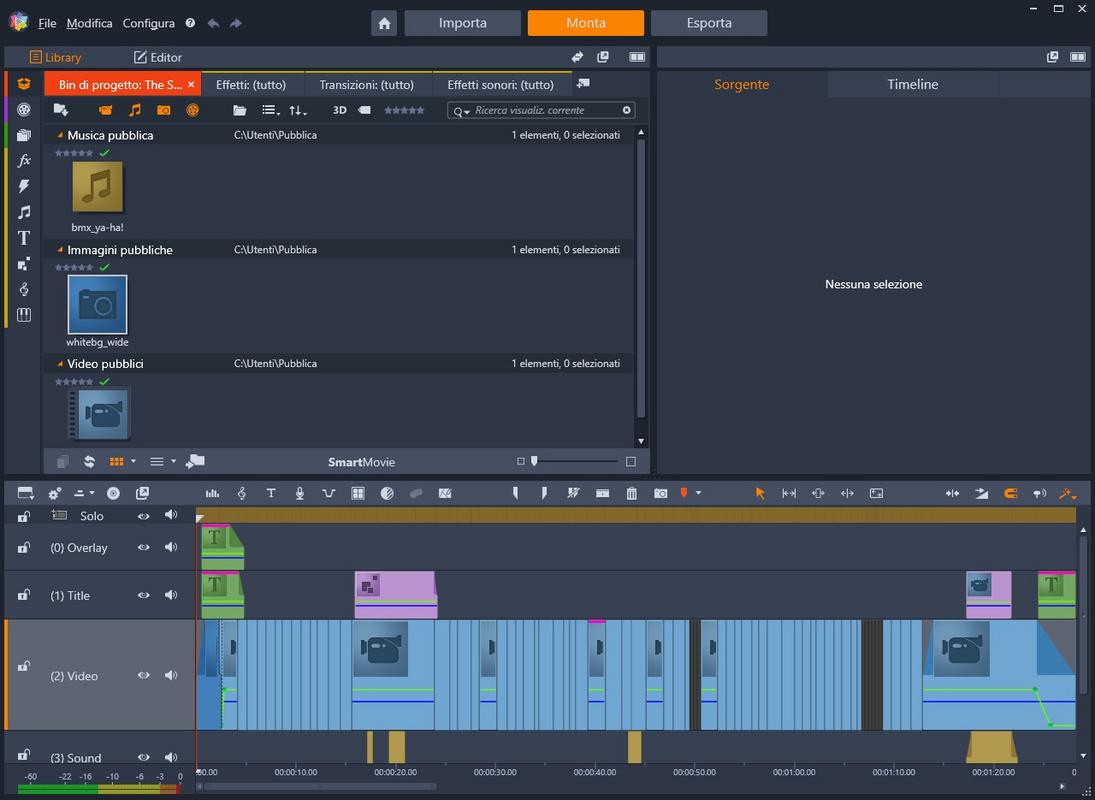This screenshot has height=800, width=1095.
Task: Click the redo arrow icon
Action: point(236,23)
